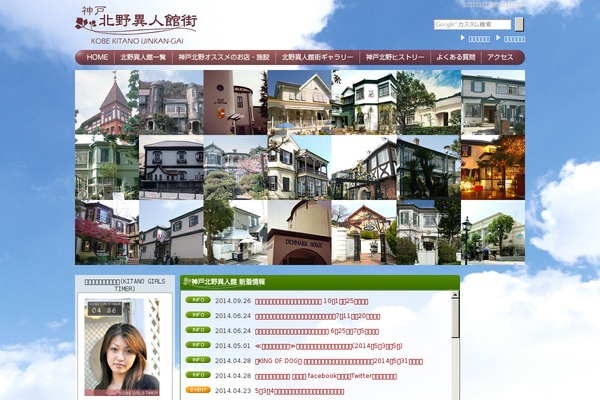Open the red pointed-tower house photo

tap(107, 102)
